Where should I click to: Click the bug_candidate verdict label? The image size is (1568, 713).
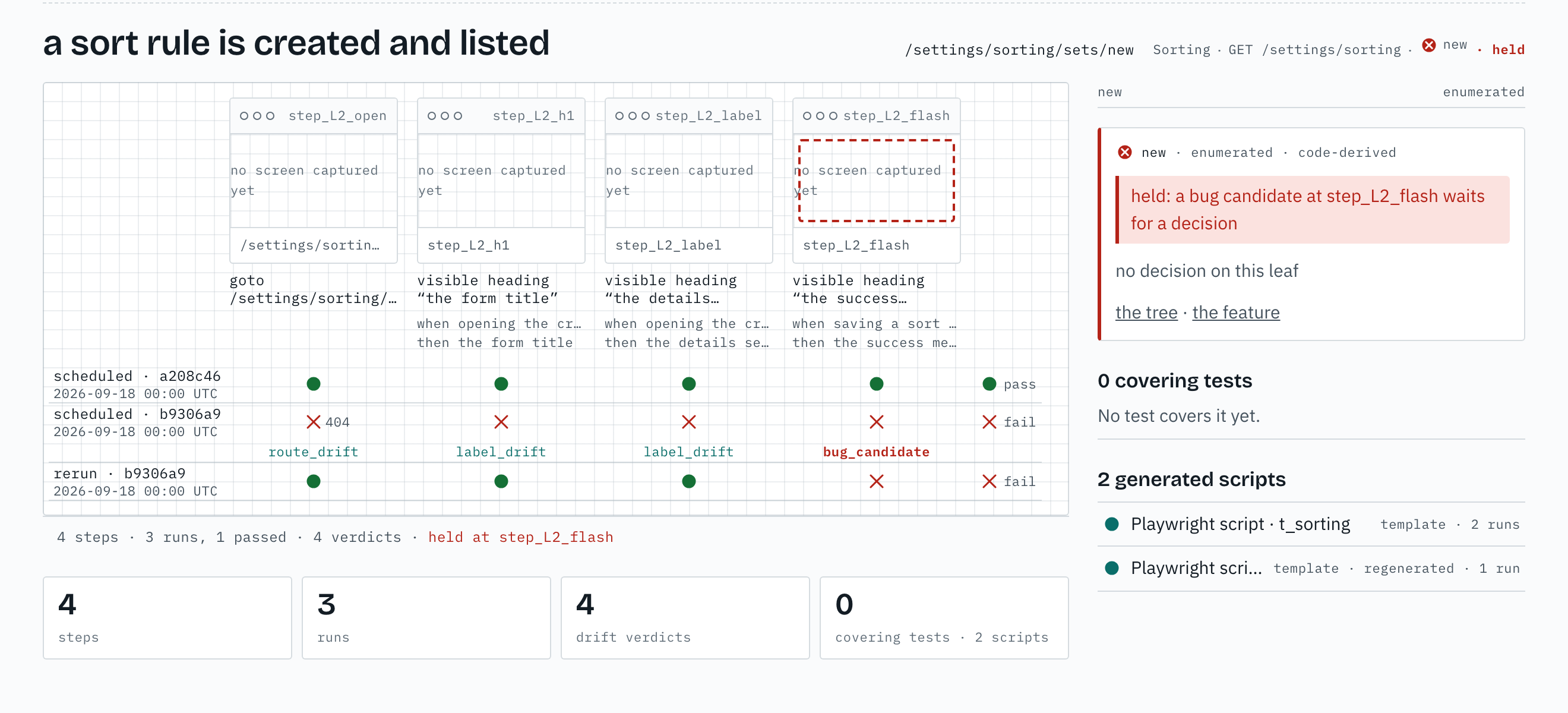pos(876,452)
